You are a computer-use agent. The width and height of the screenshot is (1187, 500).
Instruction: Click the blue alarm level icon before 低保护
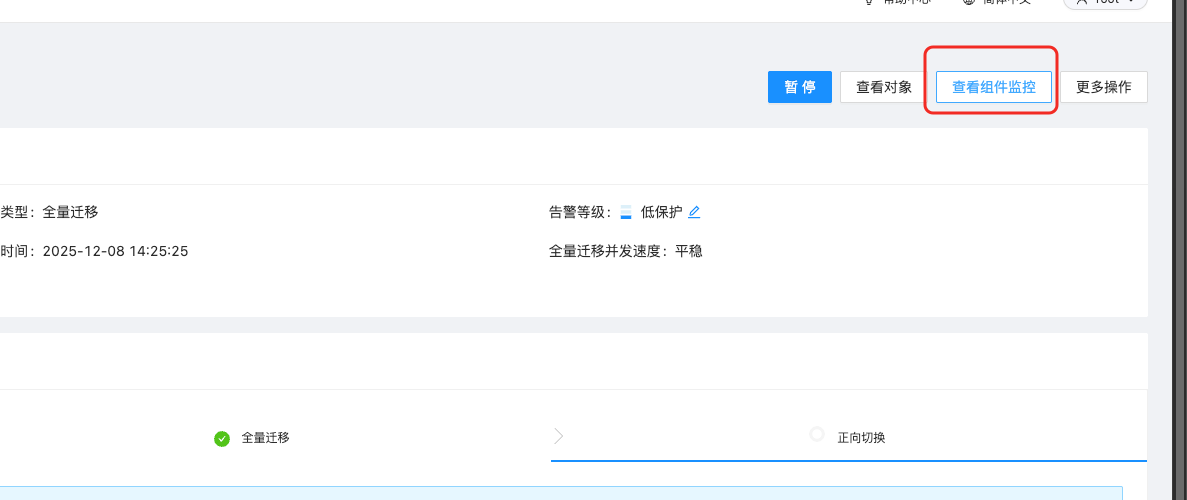[626, 212]
